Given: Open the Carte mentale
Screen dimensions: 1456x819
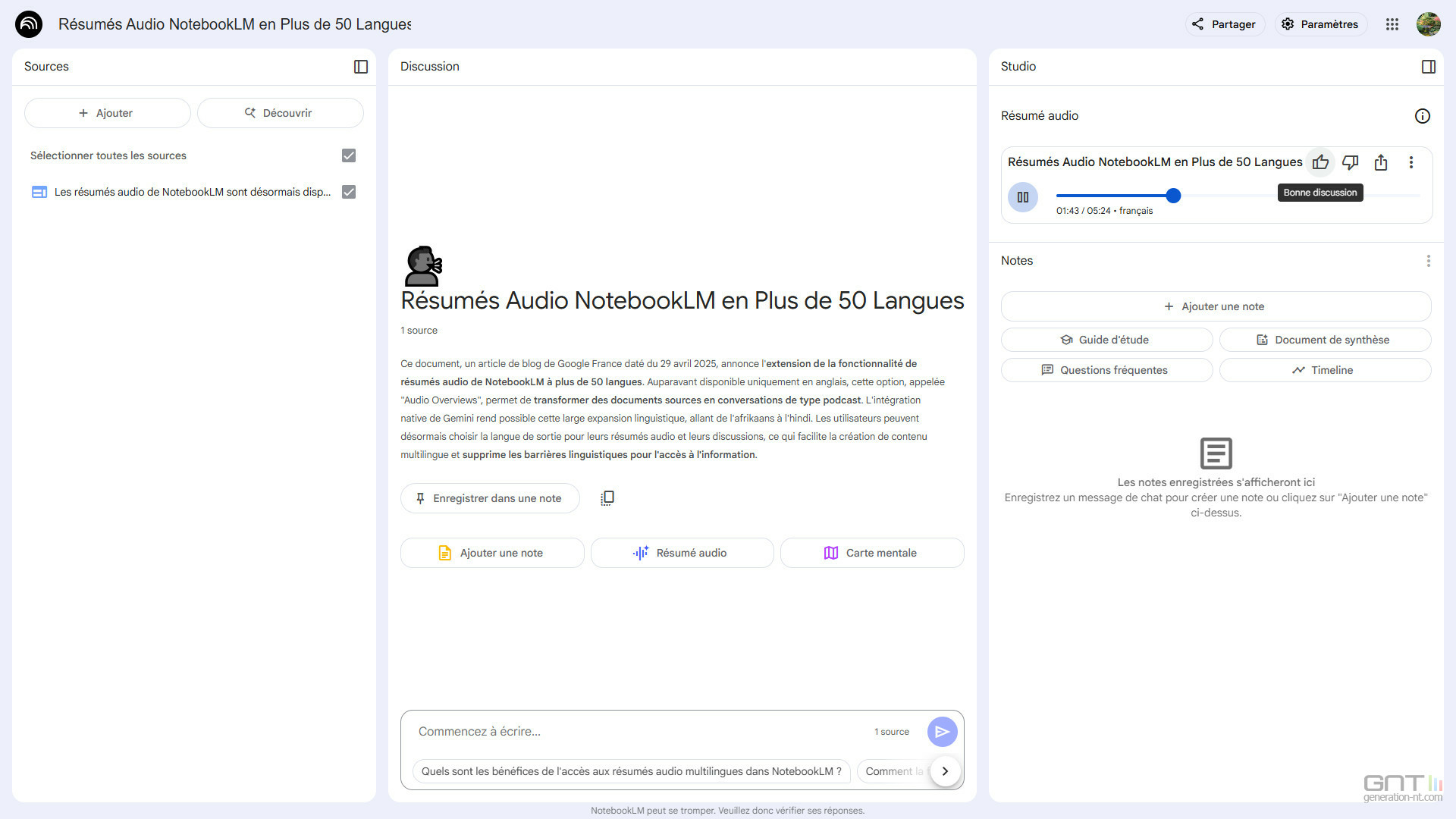Looking at the screenshot, I should click(872, 553).
